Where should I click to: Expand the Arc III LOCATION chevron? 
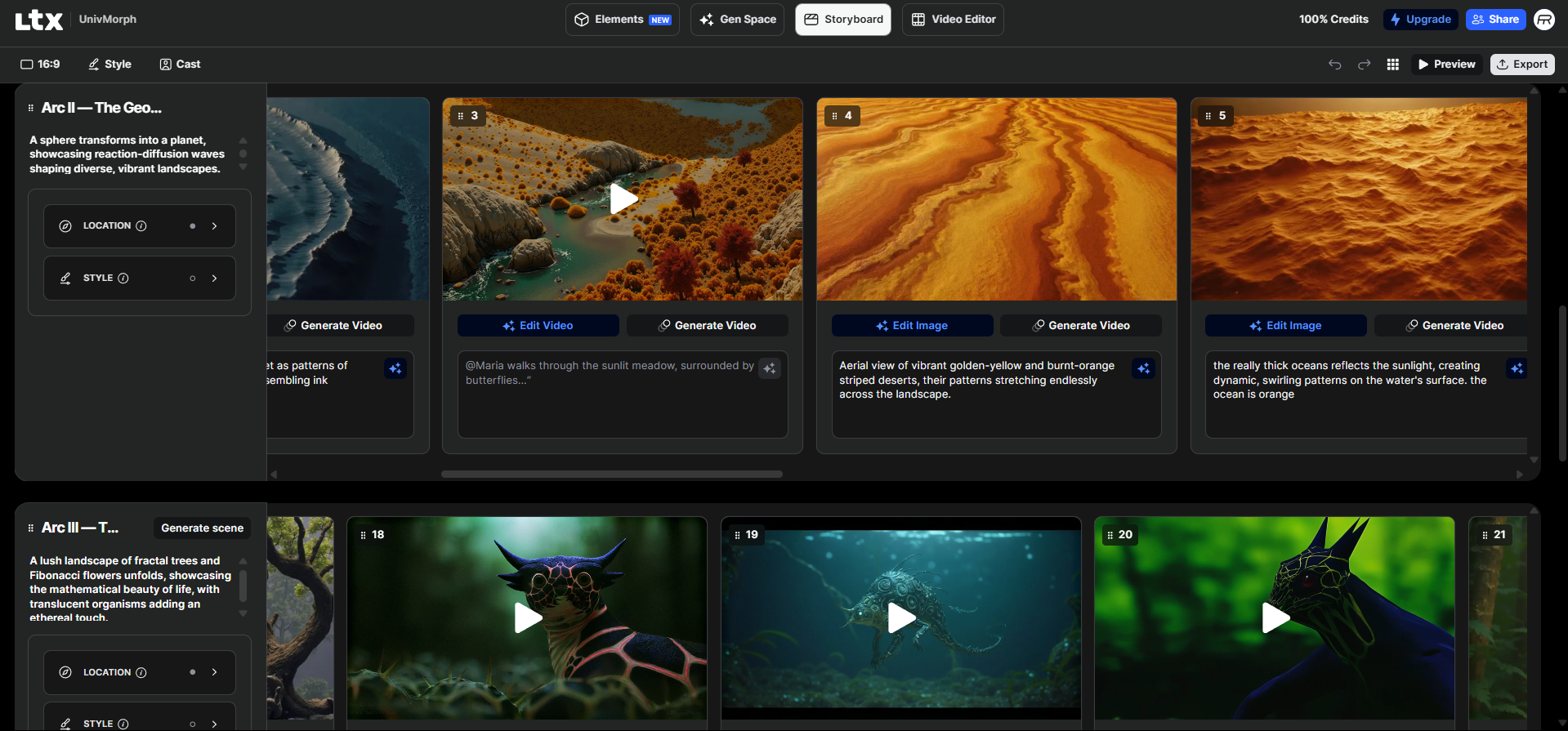coord(214,672)
